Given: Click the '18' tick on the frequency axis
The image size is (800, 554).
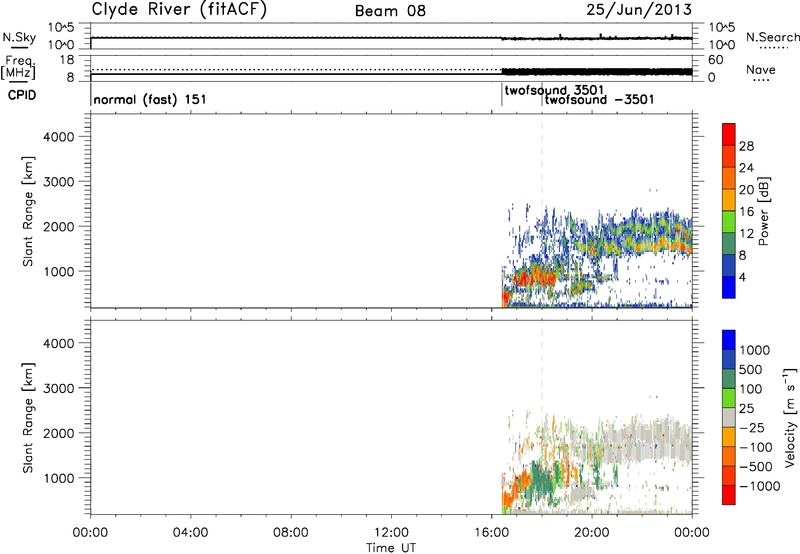Looking at the screenshot, I should tap(67, 60).
